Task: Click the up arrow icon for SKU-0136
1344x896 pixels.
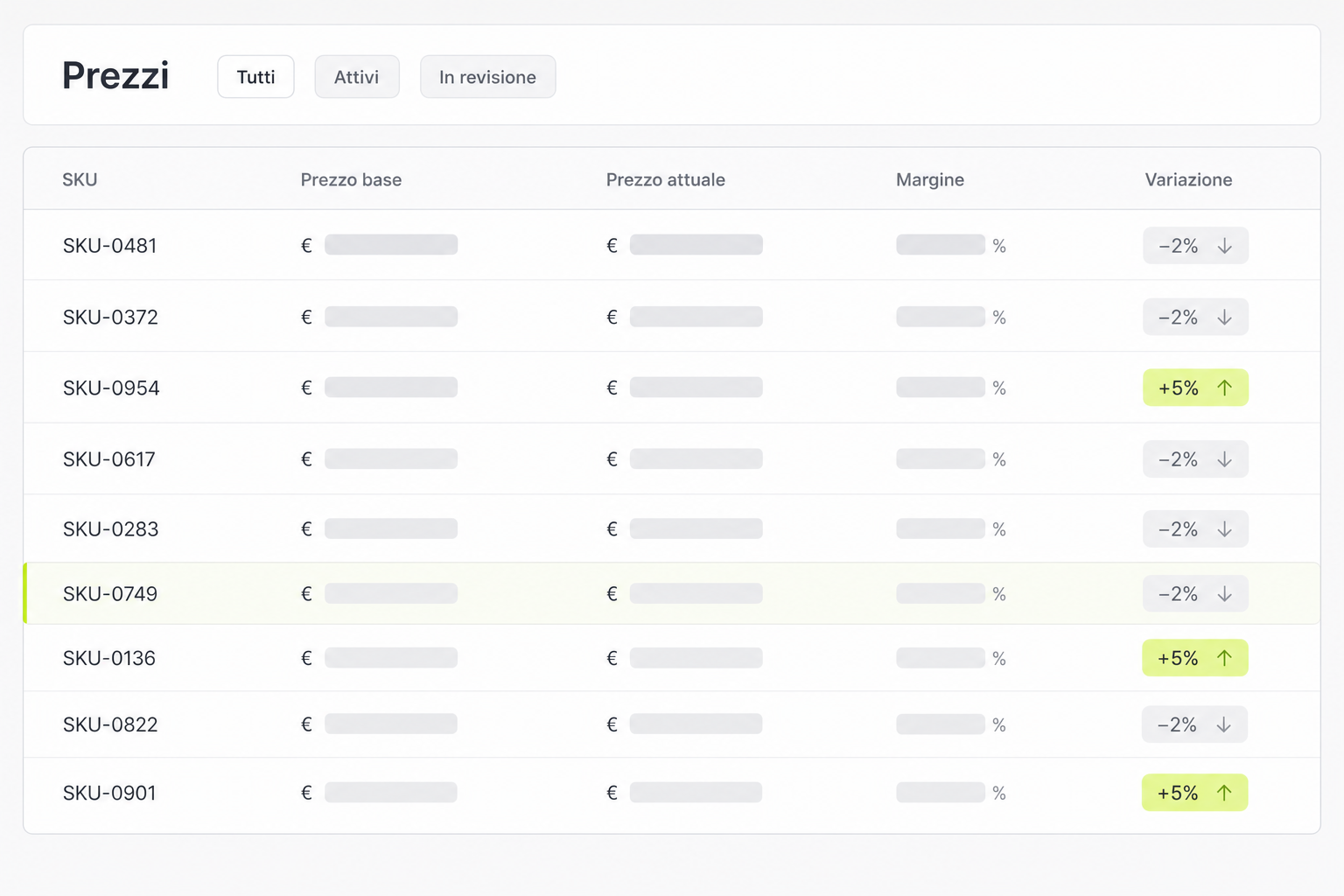Action: (x=1224, y=658)
